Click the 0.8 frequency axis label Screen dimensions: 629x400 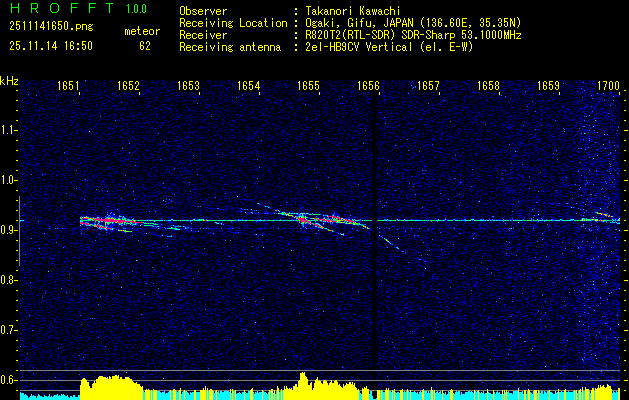(x=8, y=280)
